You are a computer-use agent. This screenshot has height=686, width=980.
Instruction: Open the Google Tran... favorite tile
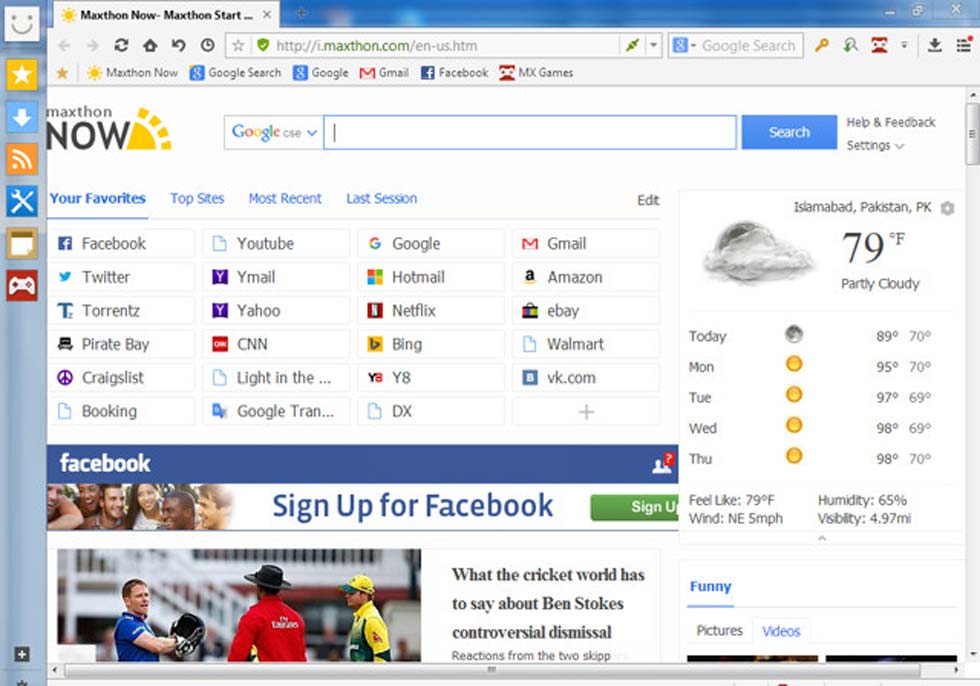tap(276, 412)
